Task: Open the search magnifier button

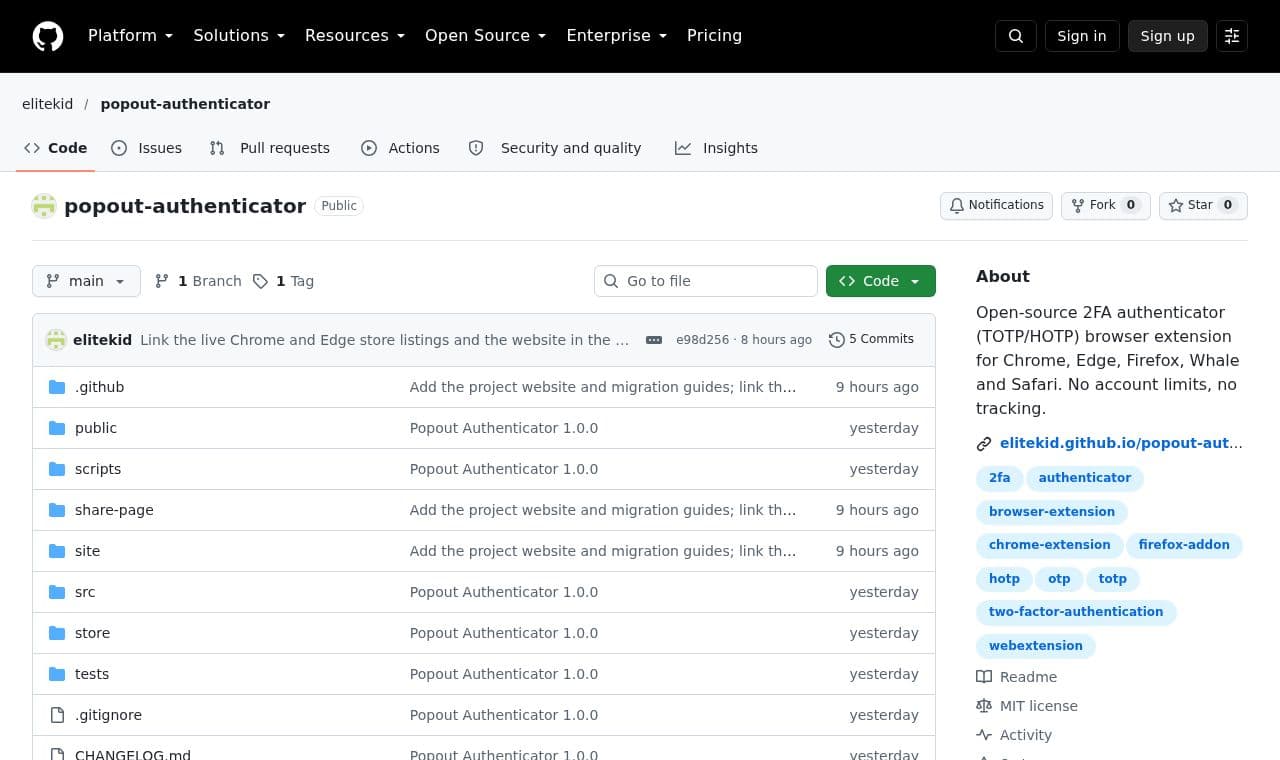Action: (x=1016, y=36)
